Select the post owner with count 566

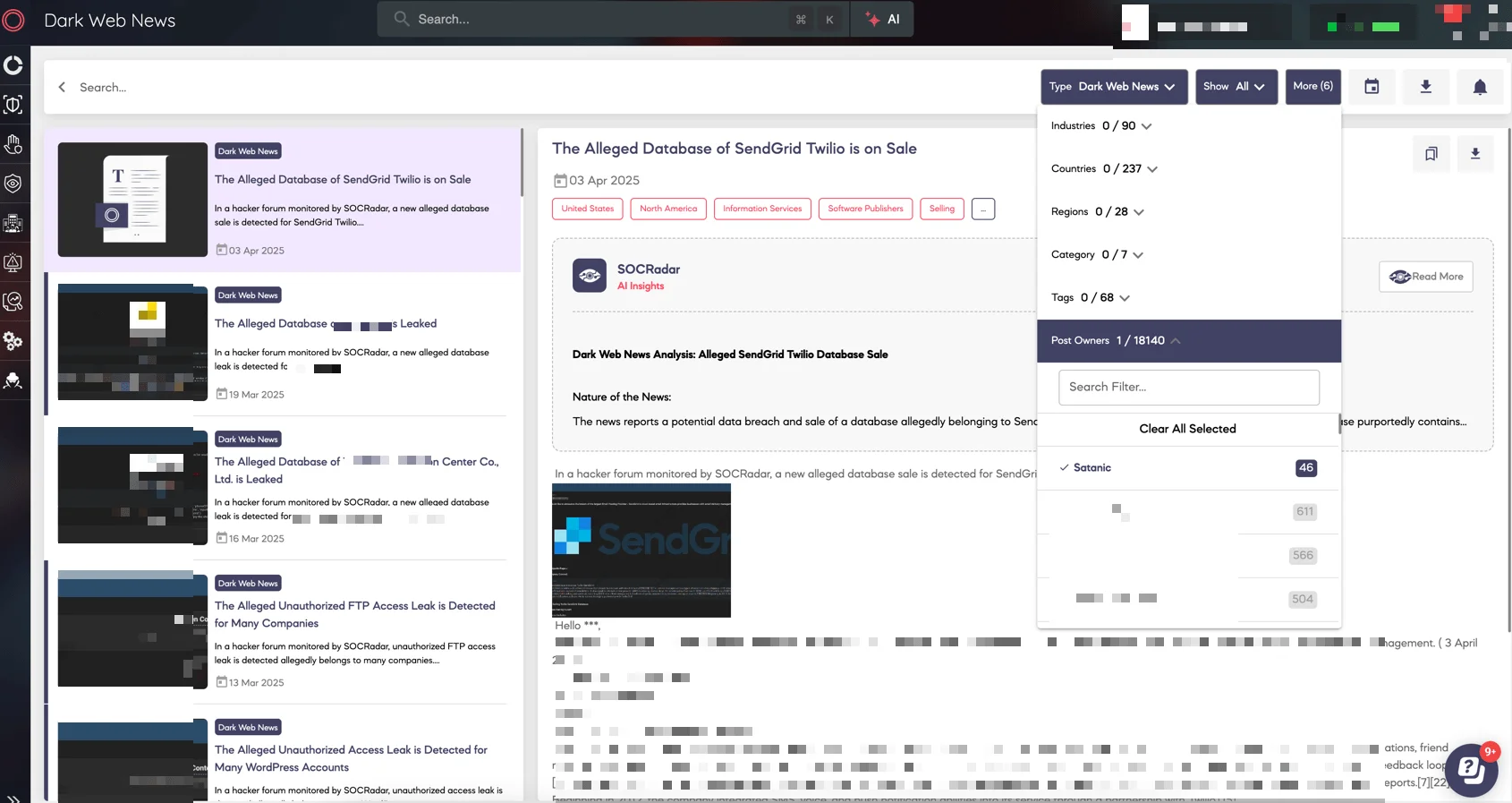click(x=1188, y=556)
